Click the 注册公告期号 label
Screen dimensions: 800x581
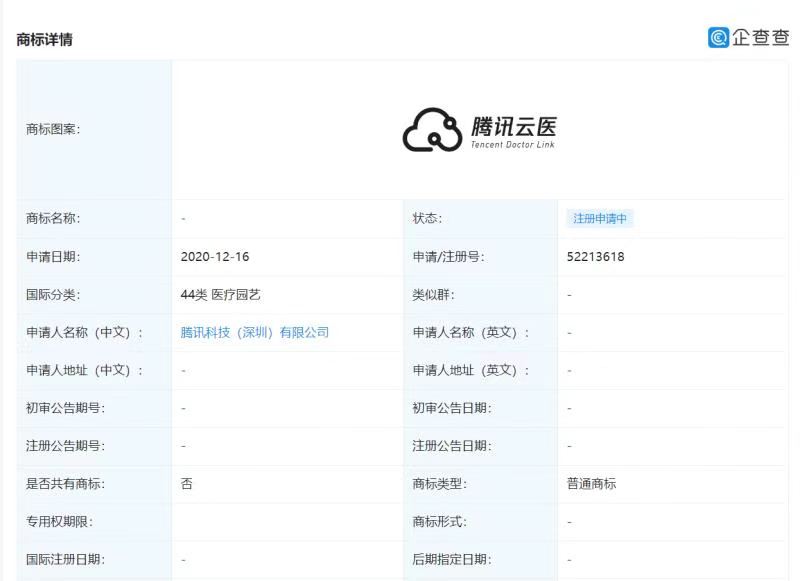pos(65,446)
